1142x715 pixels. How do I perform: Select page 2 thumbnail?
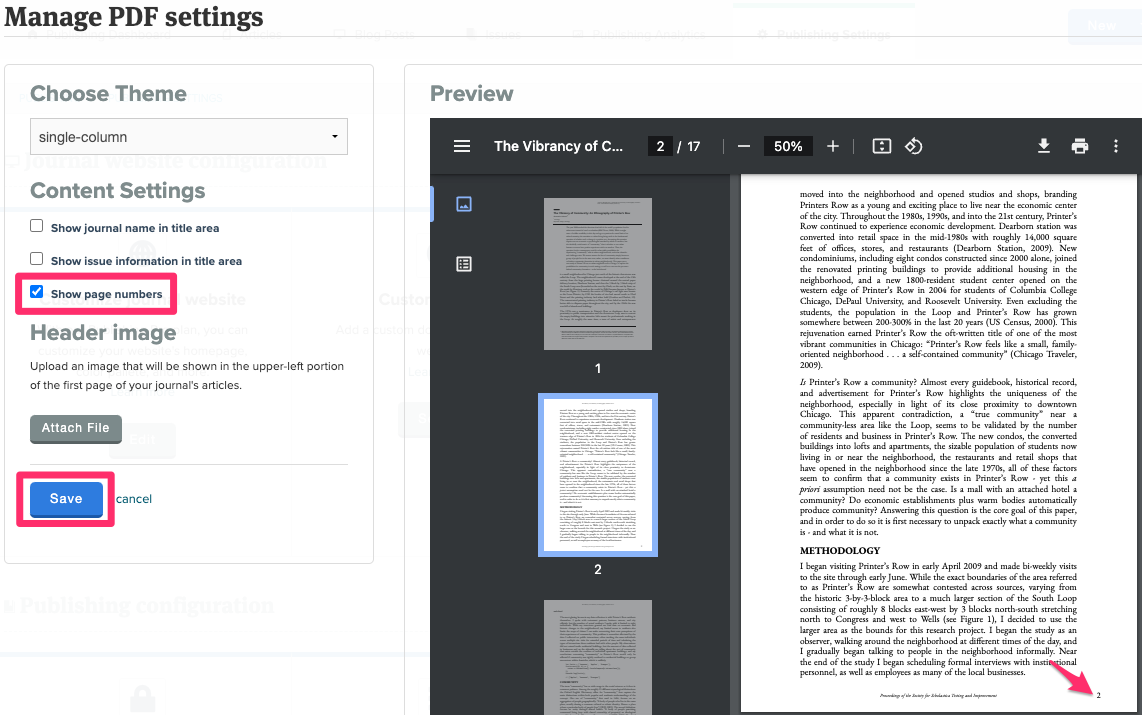coord(598,475)
